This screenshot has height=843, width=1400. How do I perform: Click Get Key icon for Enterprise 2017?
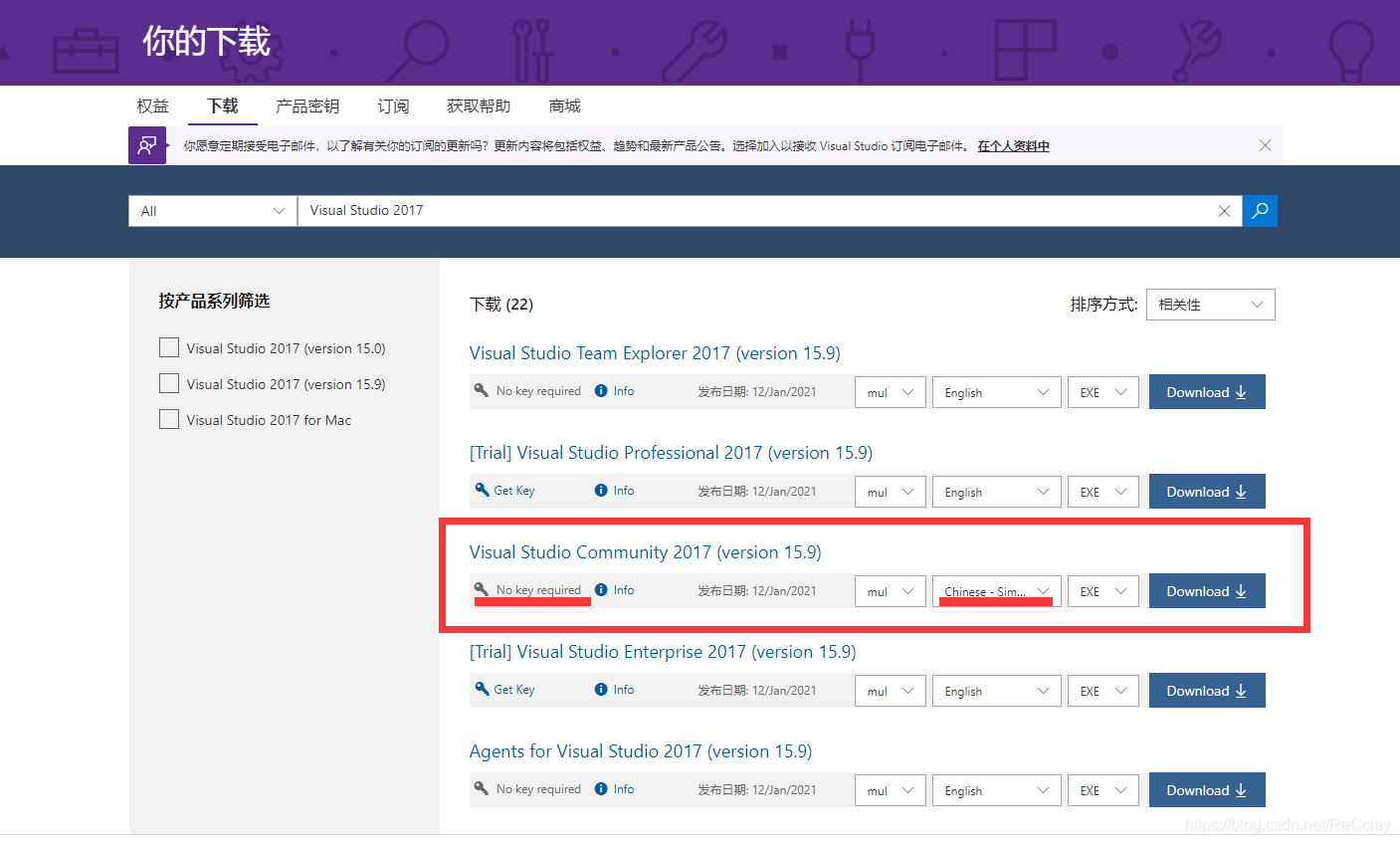click(x=482, y=689)
